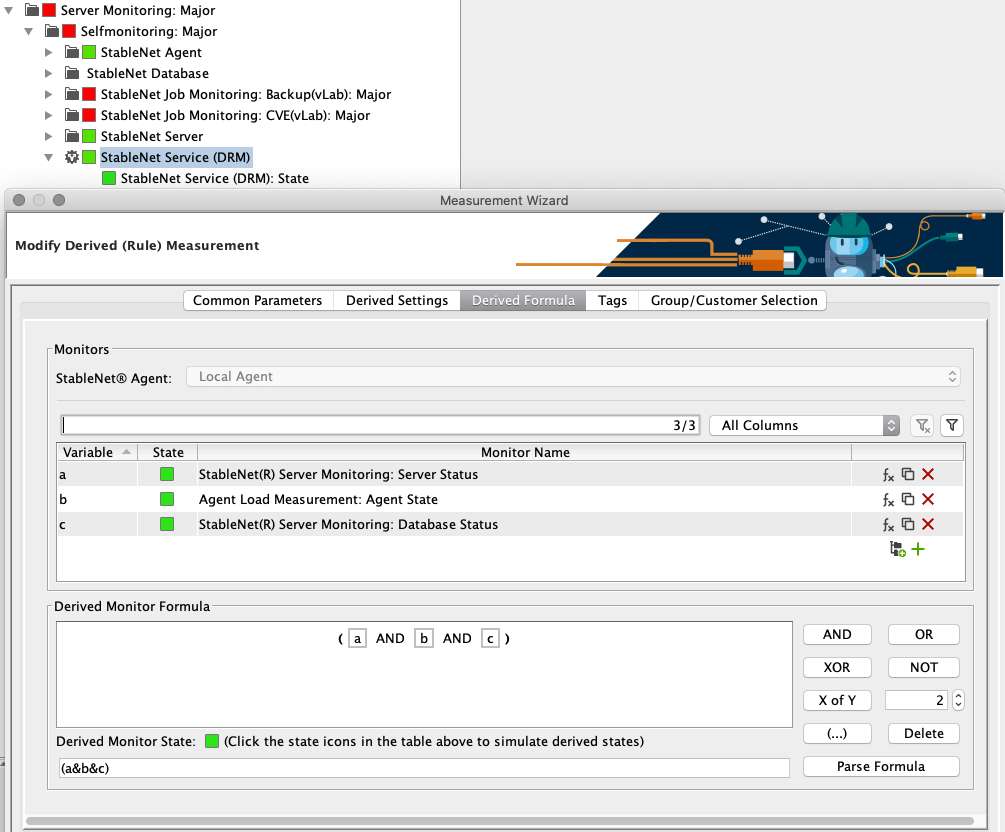Open the Tags tab
Image resolution: width=1005 pixels, height=832 pixels.
click(x=612, y=301)
